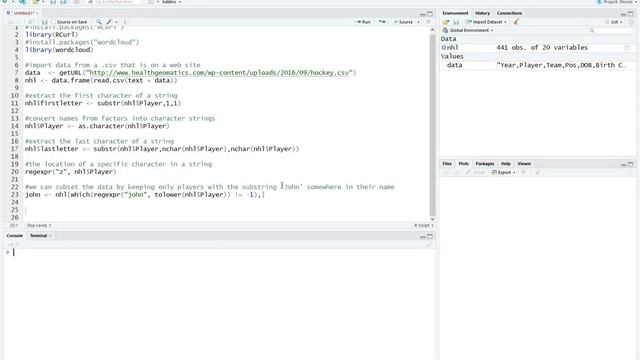Maximize the Console pane
Image resolution: width=640 pixels, height=360 pixels.
click(x=430, y=237)
